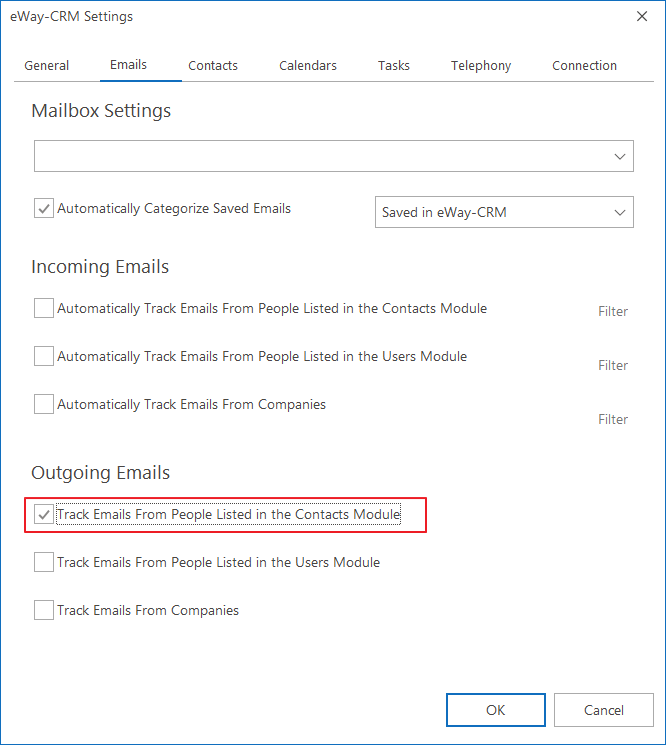Image resolution: width=666 pixels, height=745 pixels.
Task: Discard changes with the Cancel button
Action: (604, 710)
